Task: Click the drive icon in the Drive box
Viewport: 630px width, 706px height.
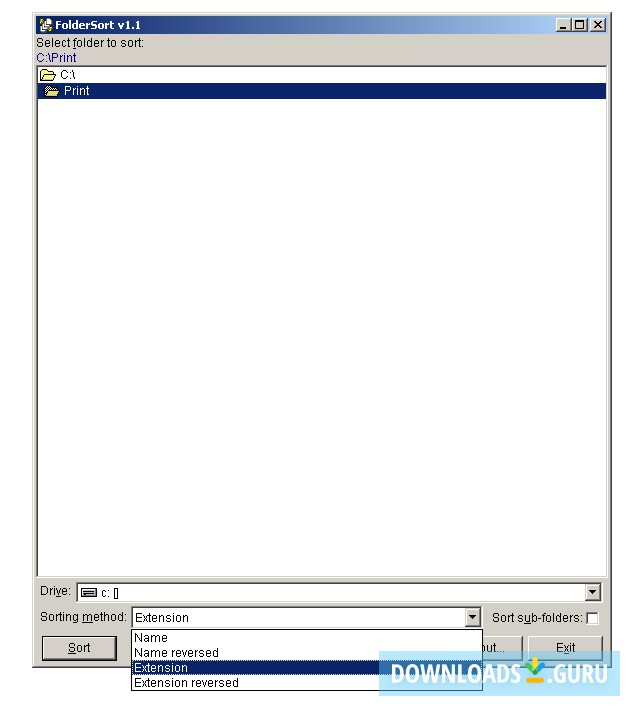Action: [89, 593]
